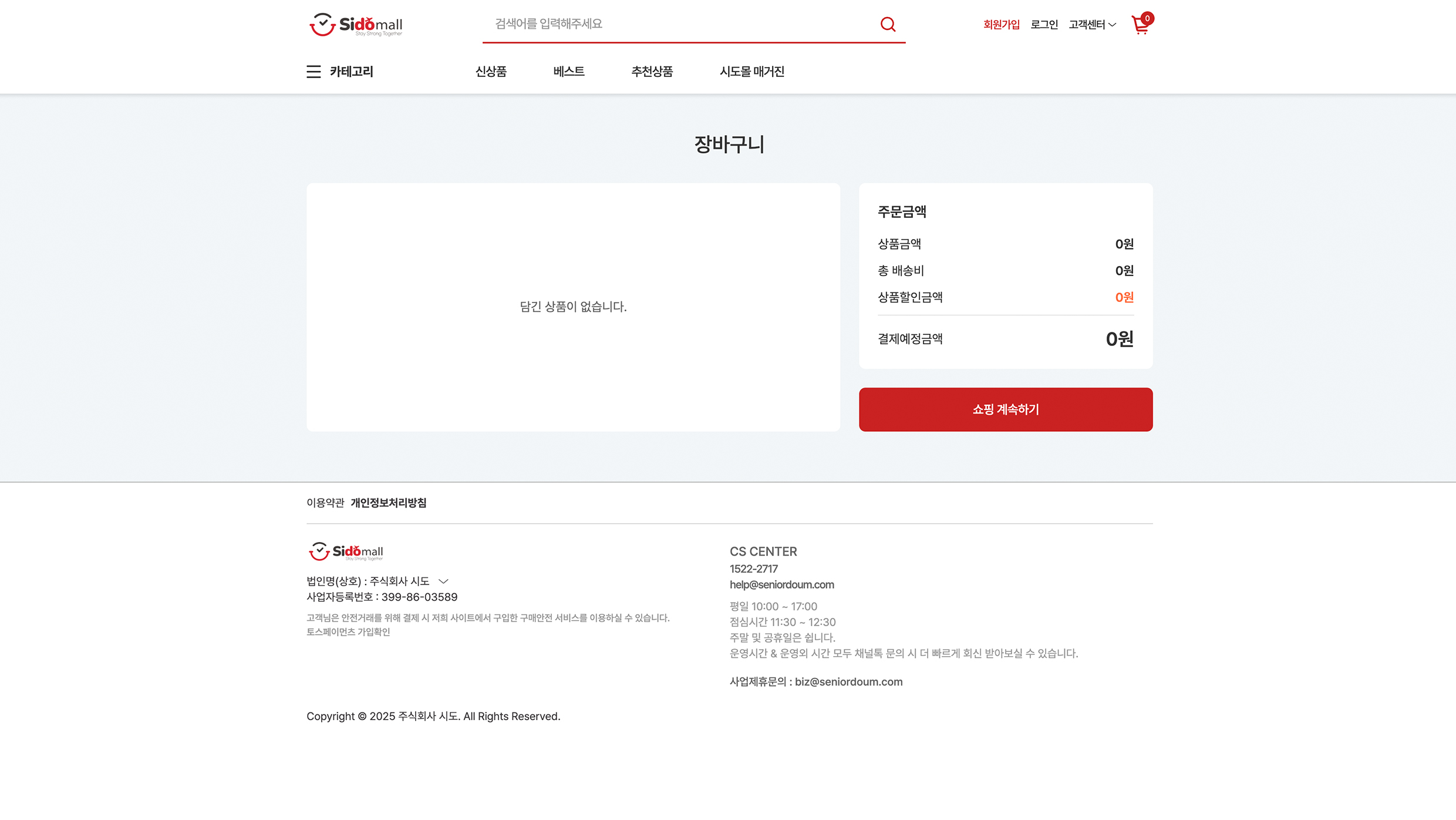
Task: Click the 결제예정금액 label
Action: tap(910, 339)
